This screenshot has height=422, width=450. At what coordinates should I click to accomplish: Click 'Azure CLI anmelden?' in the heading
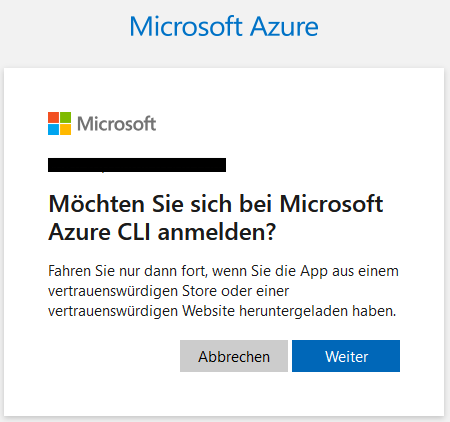[x=162, y=232]
